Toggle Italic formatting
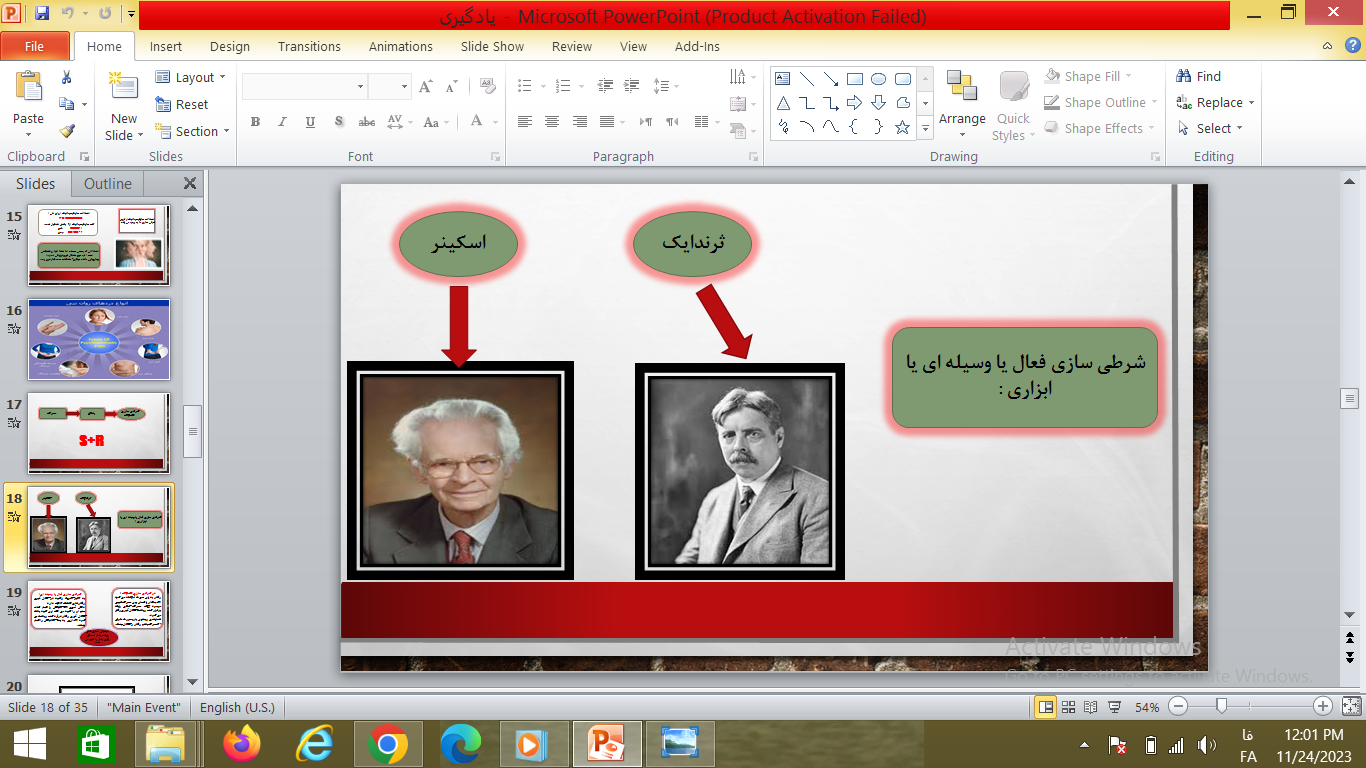Viewport: 1366px width, 768px height. click(x=282, y=122)
